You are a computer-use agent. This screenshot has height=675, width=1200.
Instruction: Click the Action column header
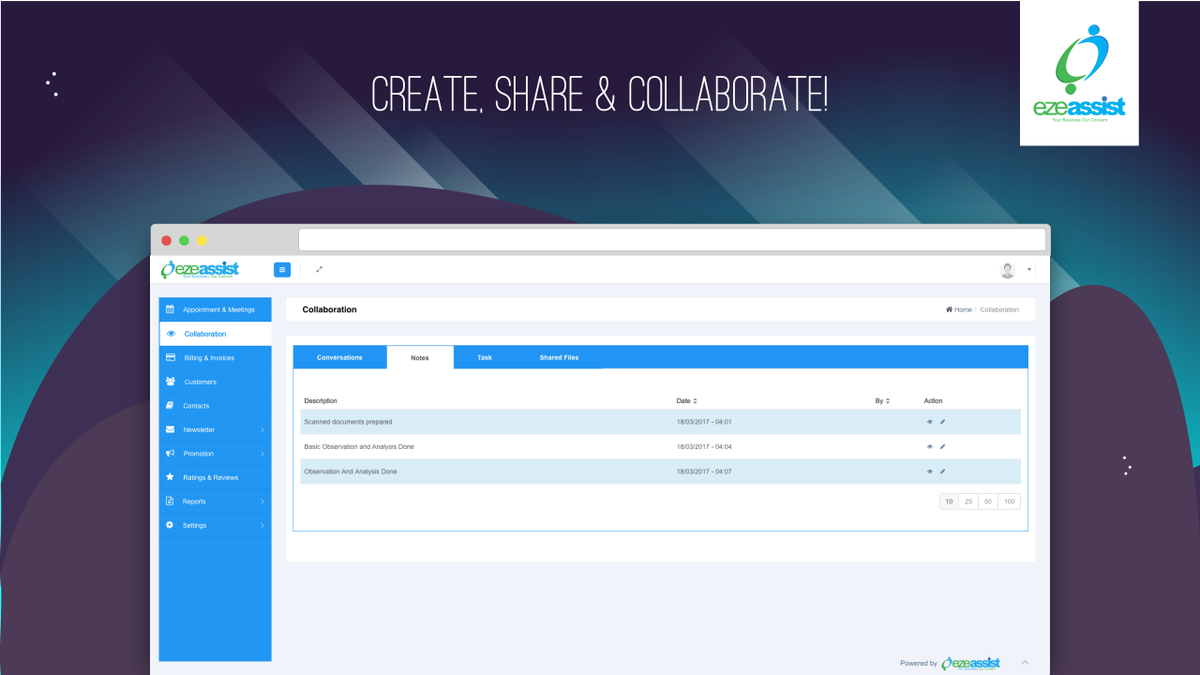click(933, 401)
